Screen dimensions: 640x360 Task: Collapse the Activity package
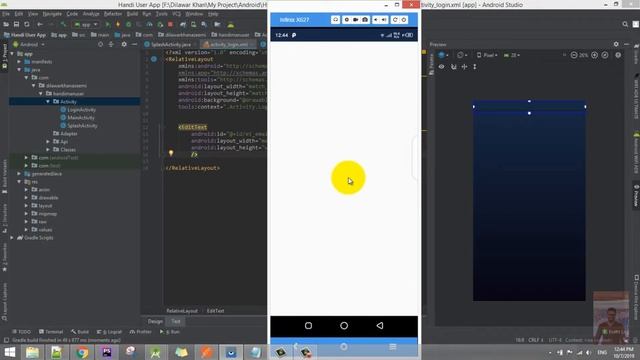[x=48, y=102]
